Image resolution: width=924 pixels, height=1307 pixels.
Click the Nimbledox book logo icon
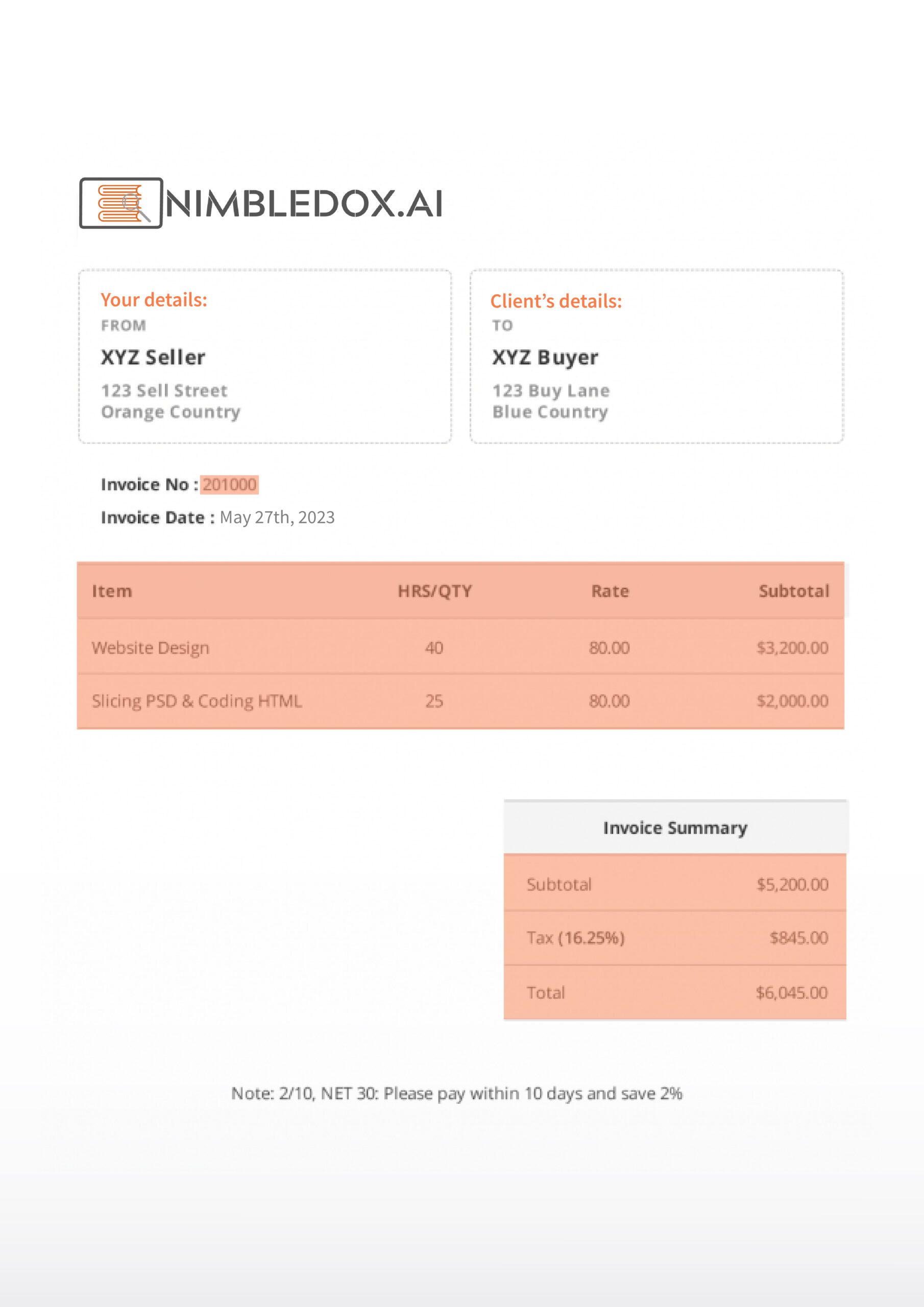pyautogui.click(x=120, y=203)
